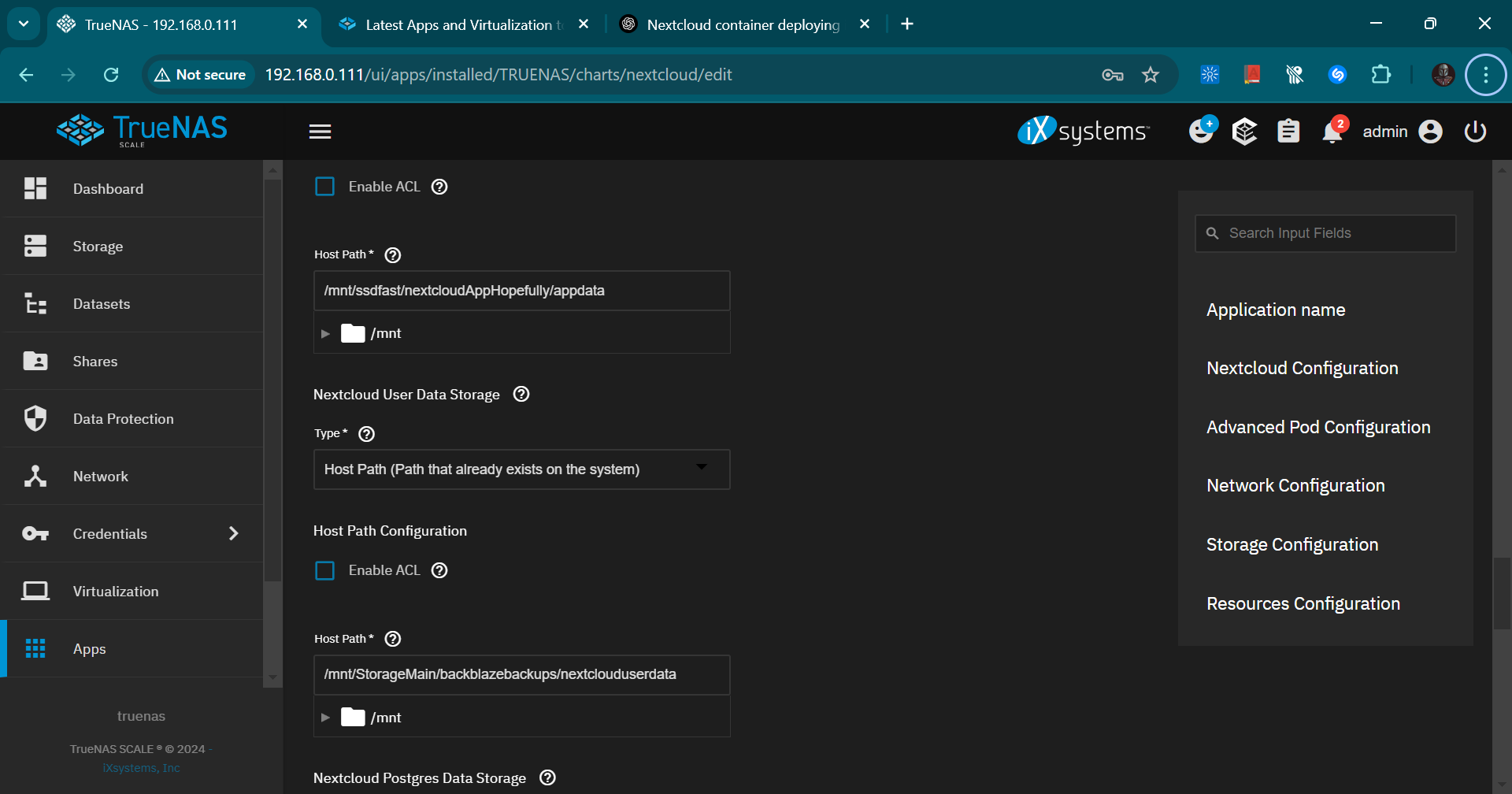The height and width of the screenshot is (794, 1512).
Task: Click the address bar URL
Action: pos(498,75)
